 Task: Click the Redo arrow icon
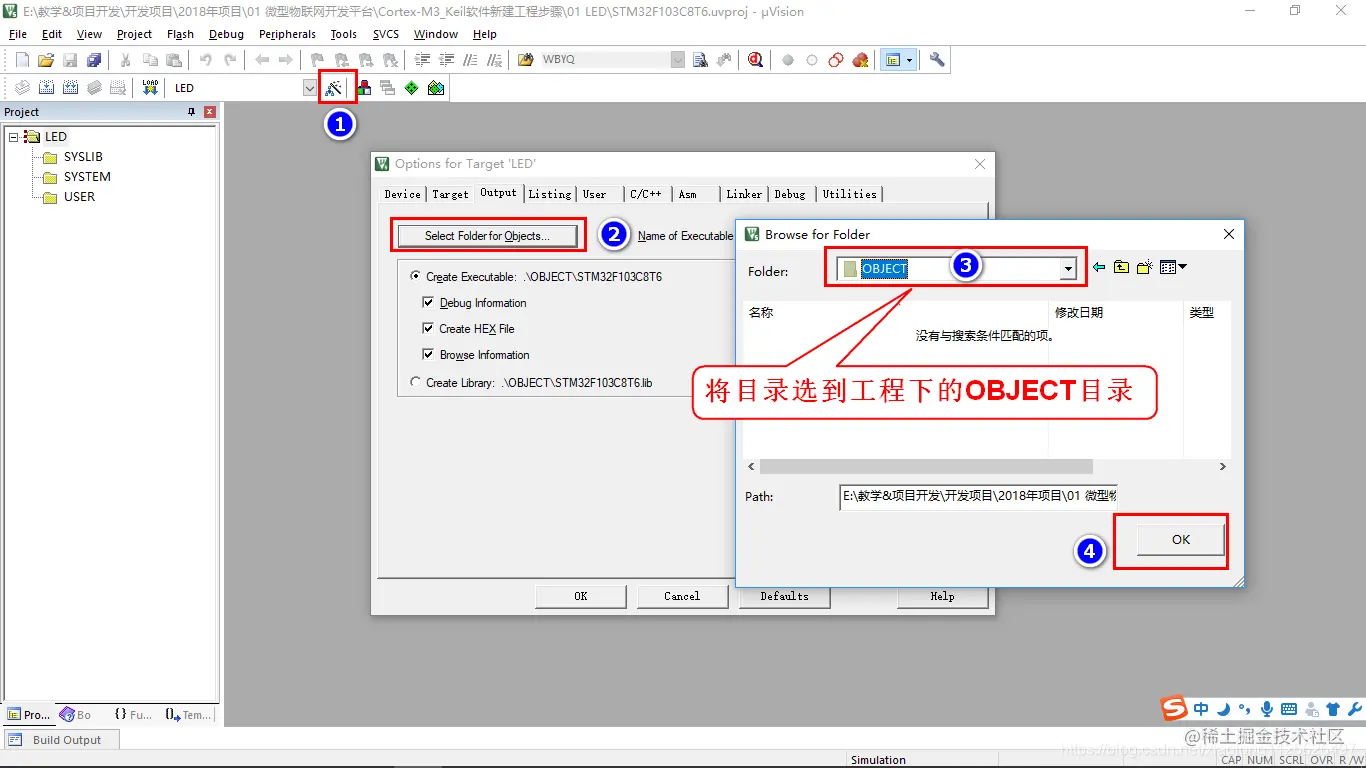pyautogui.click(x=230, y=60)
